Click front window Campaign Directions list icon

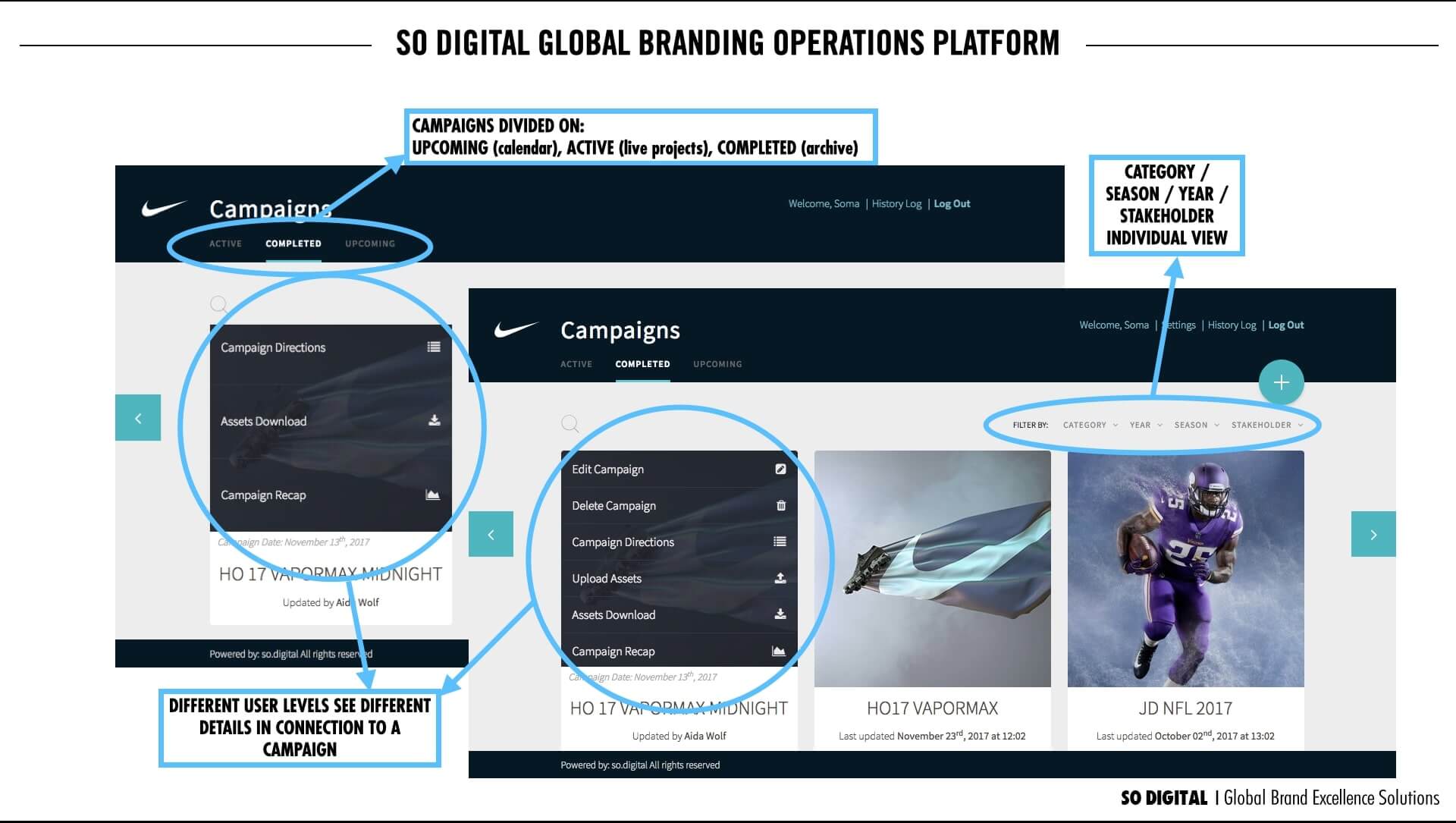pos(780,542)
